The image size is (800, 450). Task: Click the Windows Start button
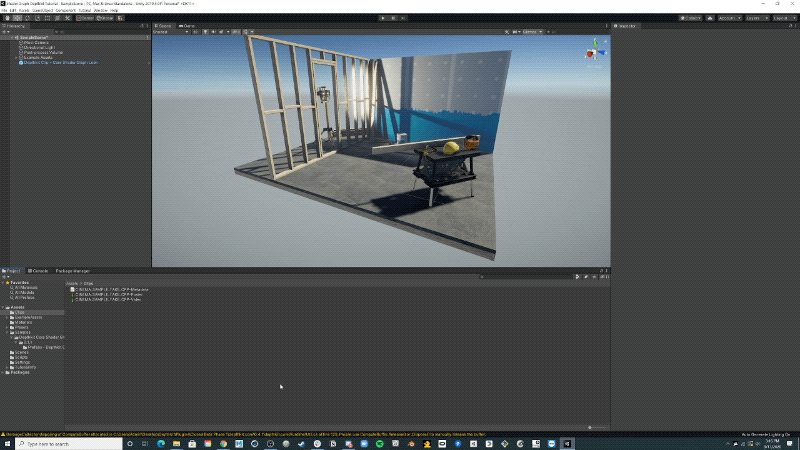[x=8, y=443]
